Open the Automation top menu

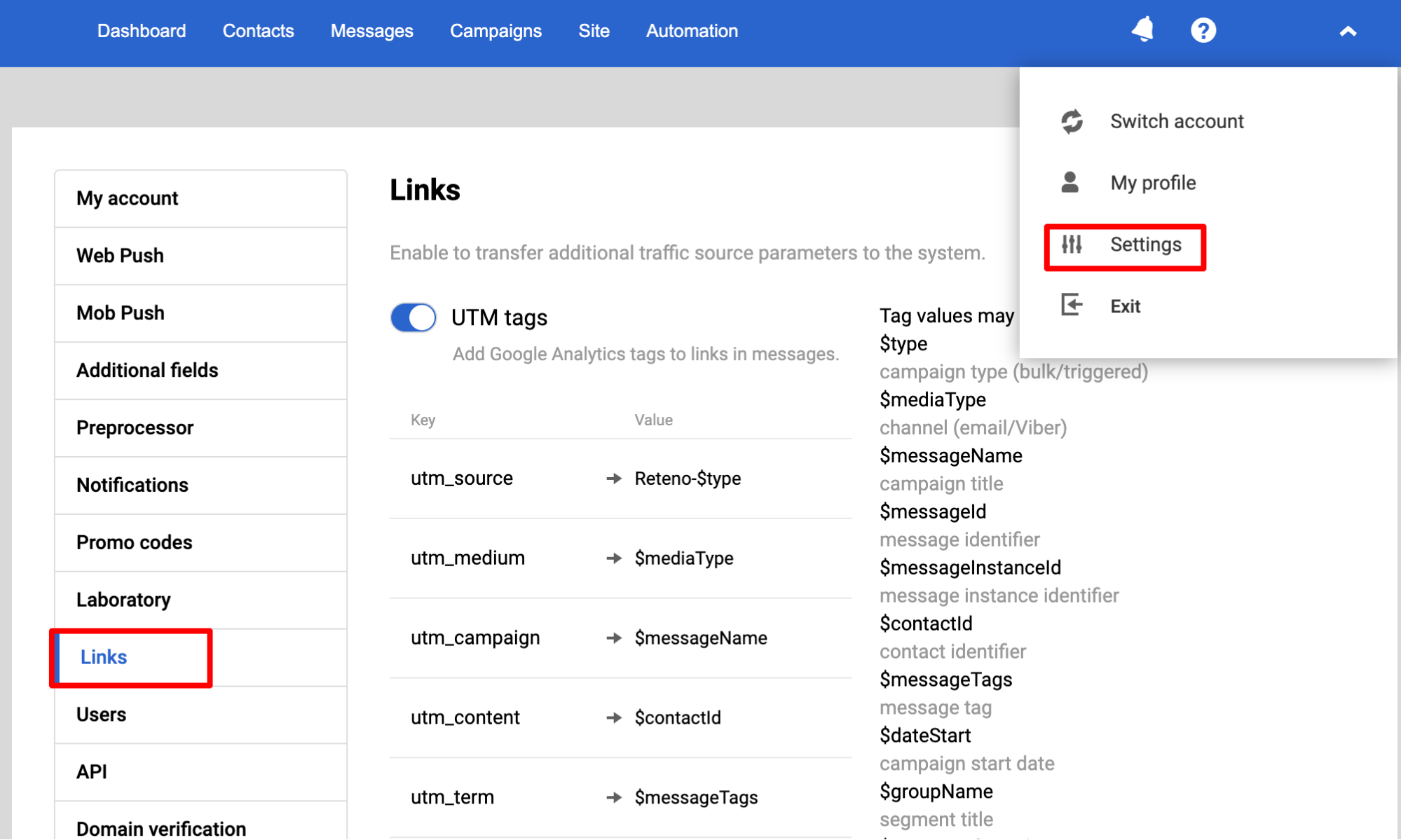click(691, 31)
